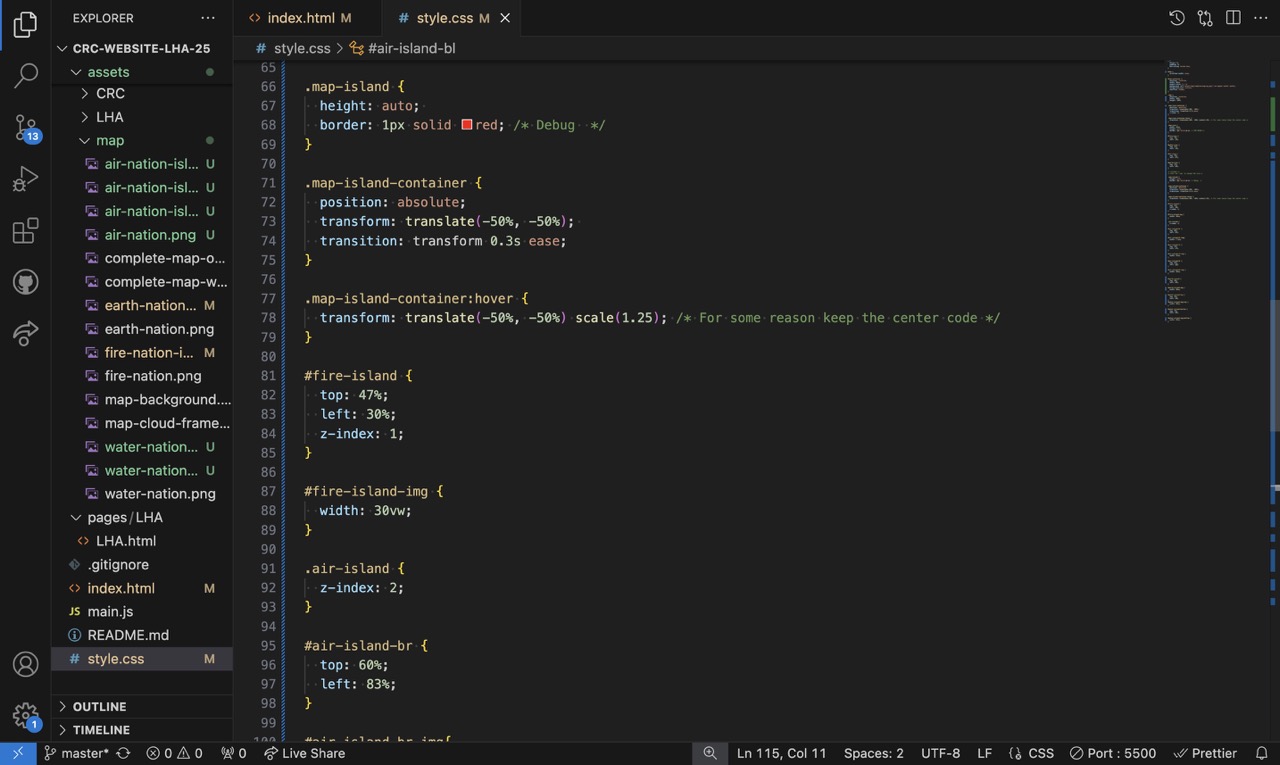Image resolution: width=1280 pixels, height=765 pixels.
Task: Open Source Control view with 13 changes
Action: [26, 127]
